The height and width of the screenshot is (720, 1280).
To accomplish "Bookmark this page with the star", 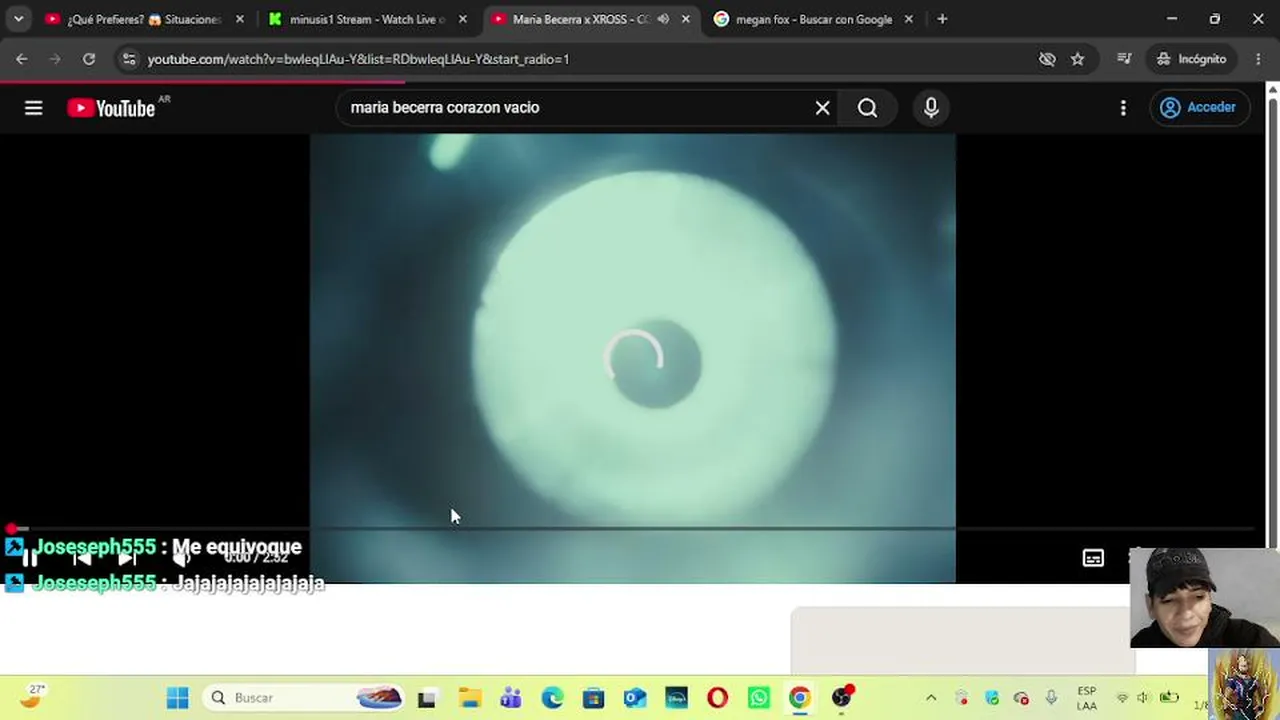I will 1077,59.
